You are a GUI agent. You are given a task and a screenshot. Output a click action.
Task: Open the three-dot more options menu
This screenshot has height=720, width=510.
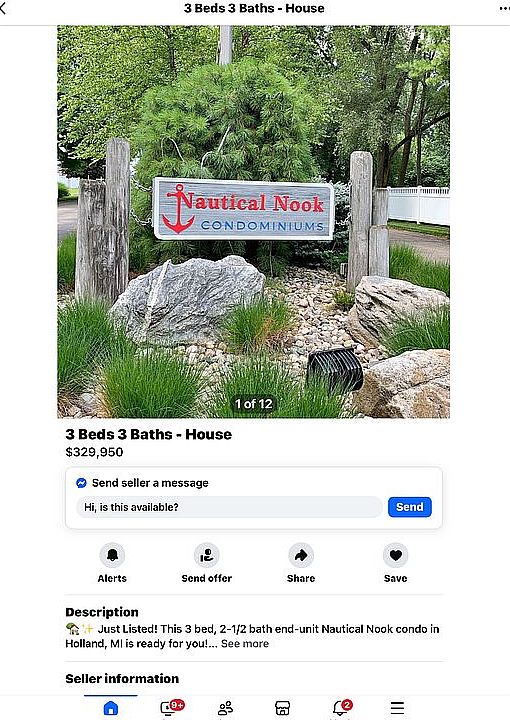[x=504, y=8]
